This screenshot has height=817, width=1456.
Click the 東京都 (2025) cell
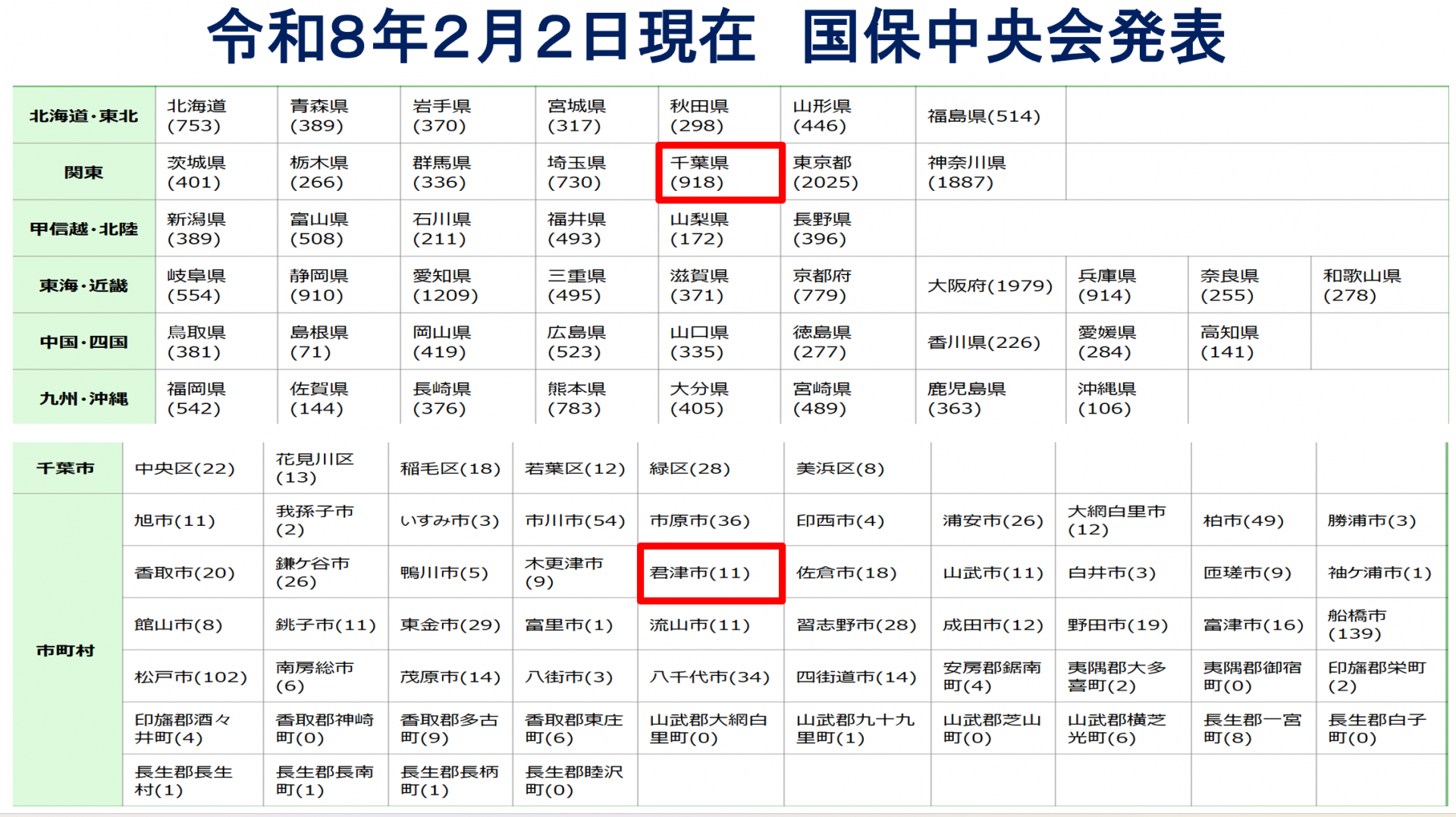[x=847, y=173]
